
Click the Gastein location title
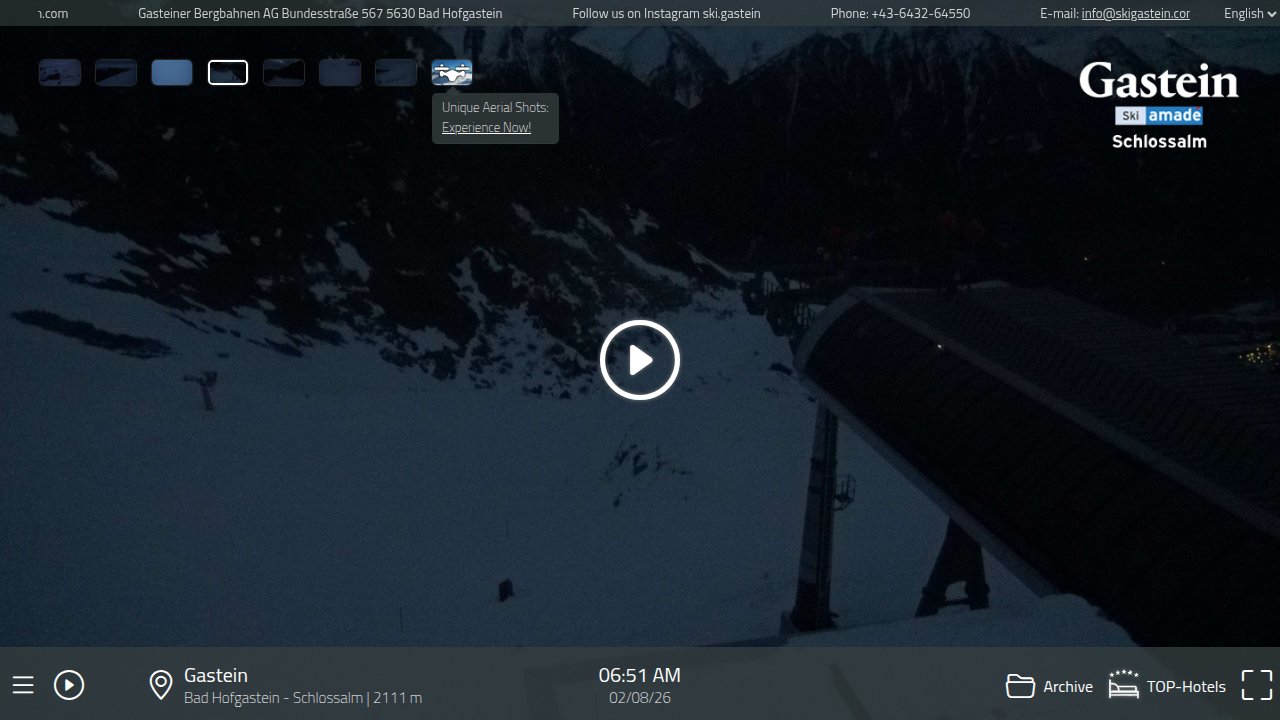click(216, 675)
